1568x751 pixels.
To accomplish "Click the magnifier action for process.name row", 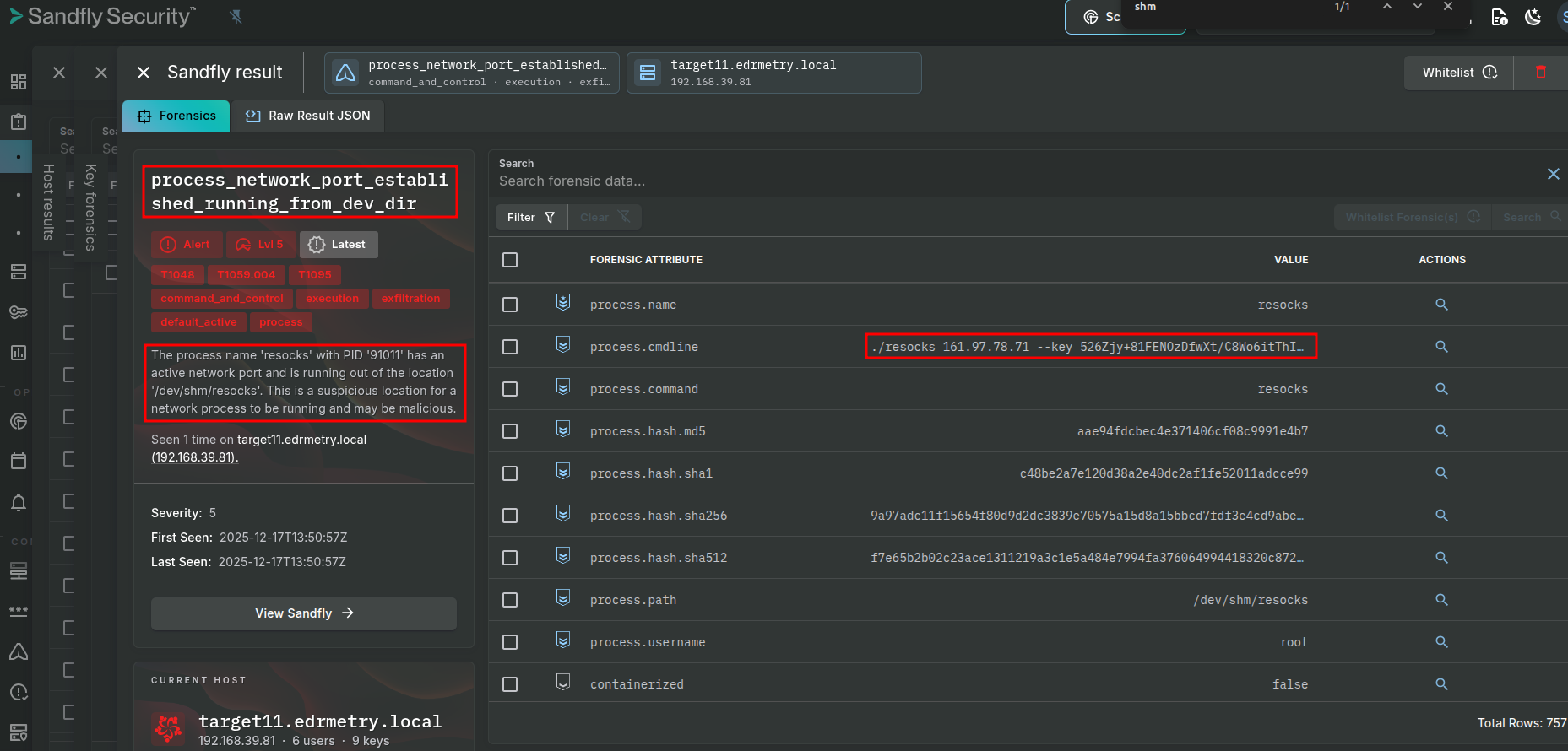I will (1441, 305).
